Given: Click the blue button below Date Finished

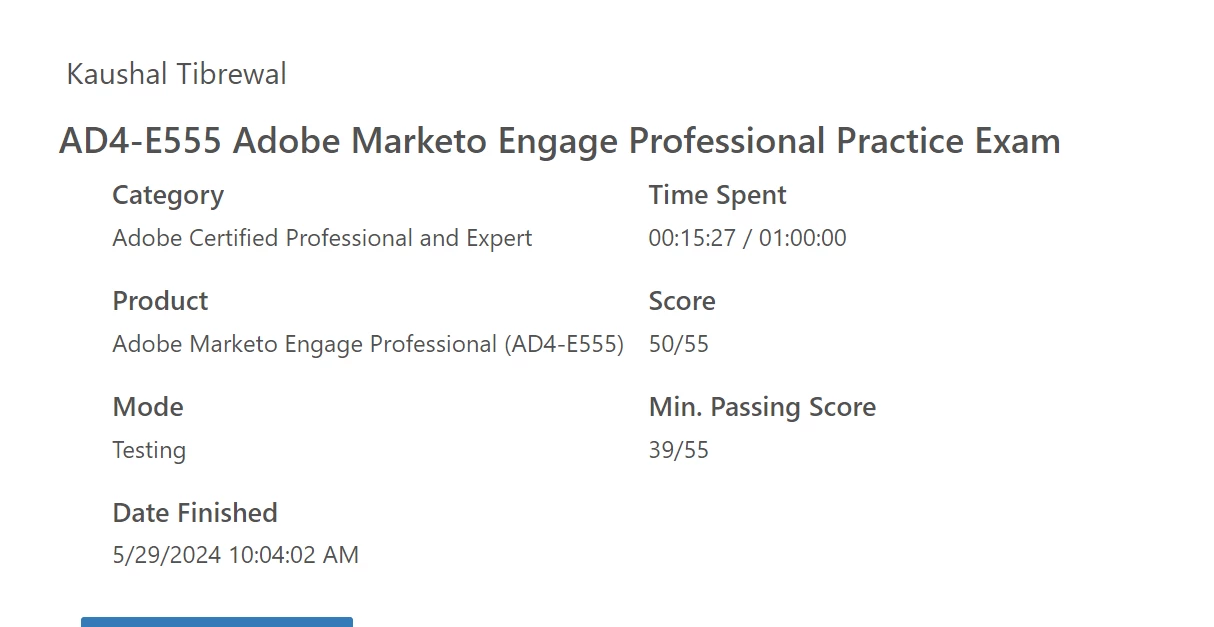Looking at the screenshot, I should pos(217,622).
